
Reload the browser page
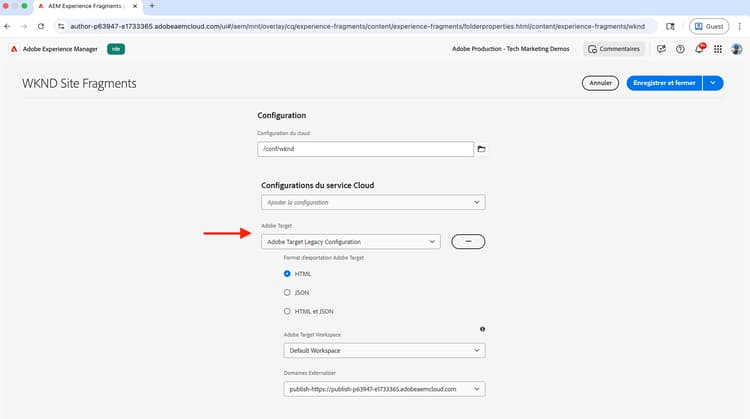point(41,26)
